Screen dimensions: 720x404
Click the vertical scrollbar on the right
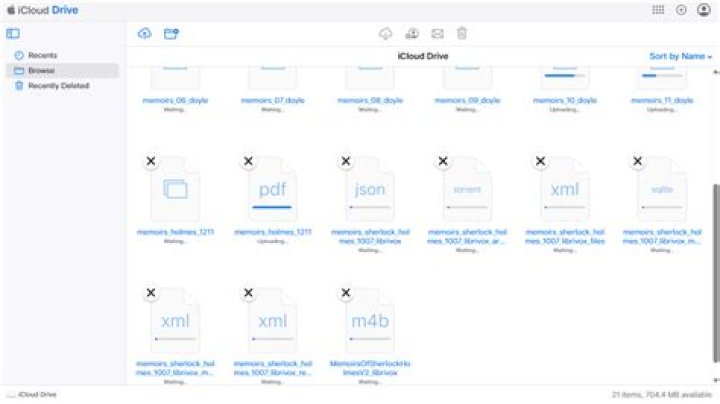click(x=716, y=273)
